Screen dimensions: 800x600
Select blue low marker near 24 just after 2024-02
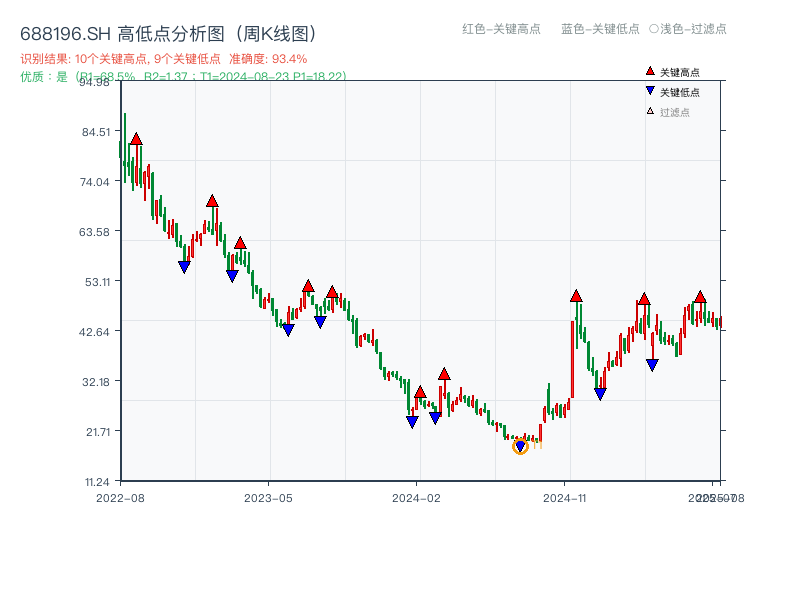pos(435,418)
